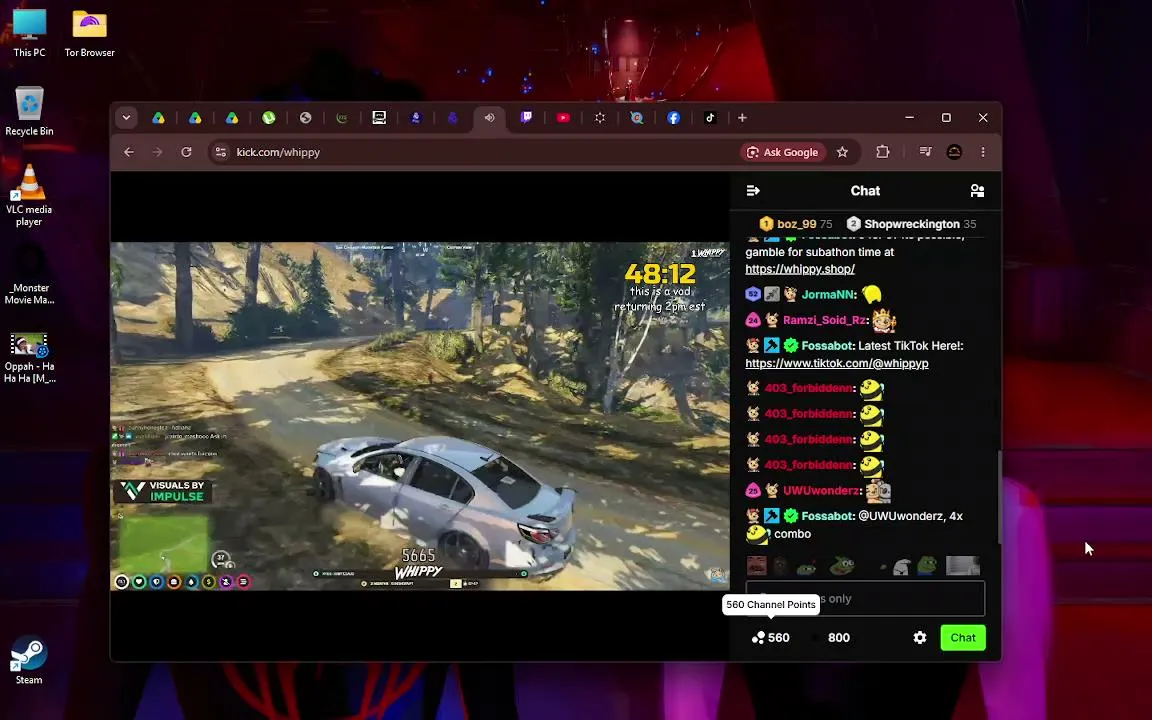Screen dimensions: 1152x720
Task: Click the chat panel scrollbar
Action: 997,496
